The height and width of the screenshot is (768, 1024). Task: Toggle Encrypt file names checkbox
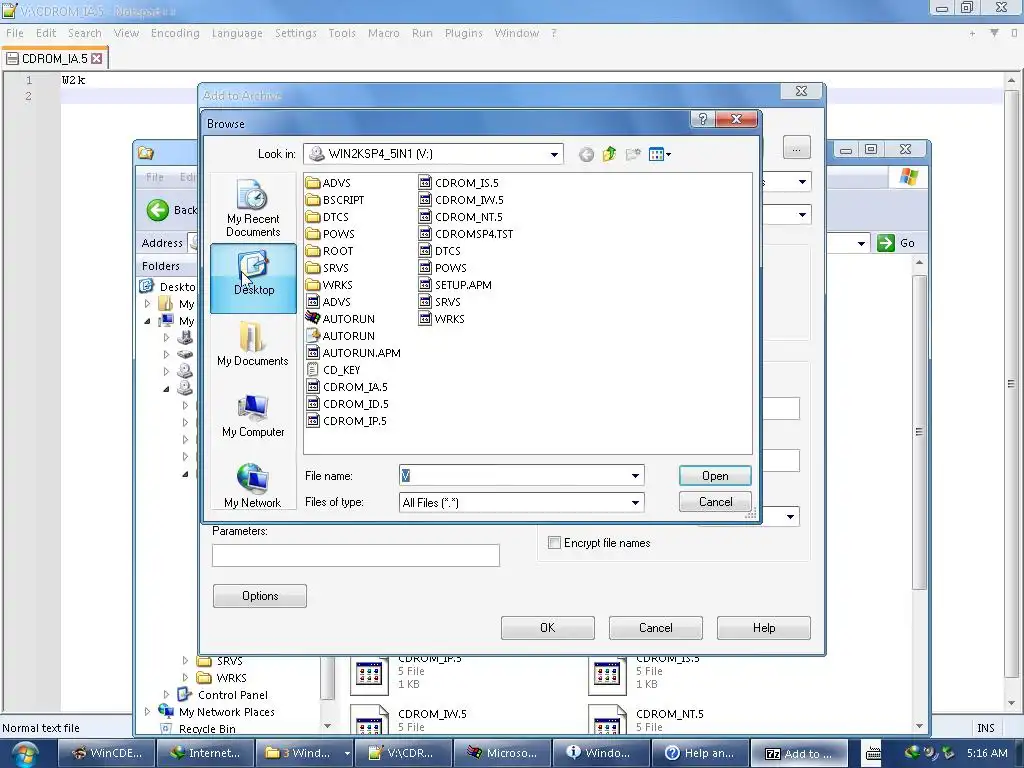(x=554, y=543)
